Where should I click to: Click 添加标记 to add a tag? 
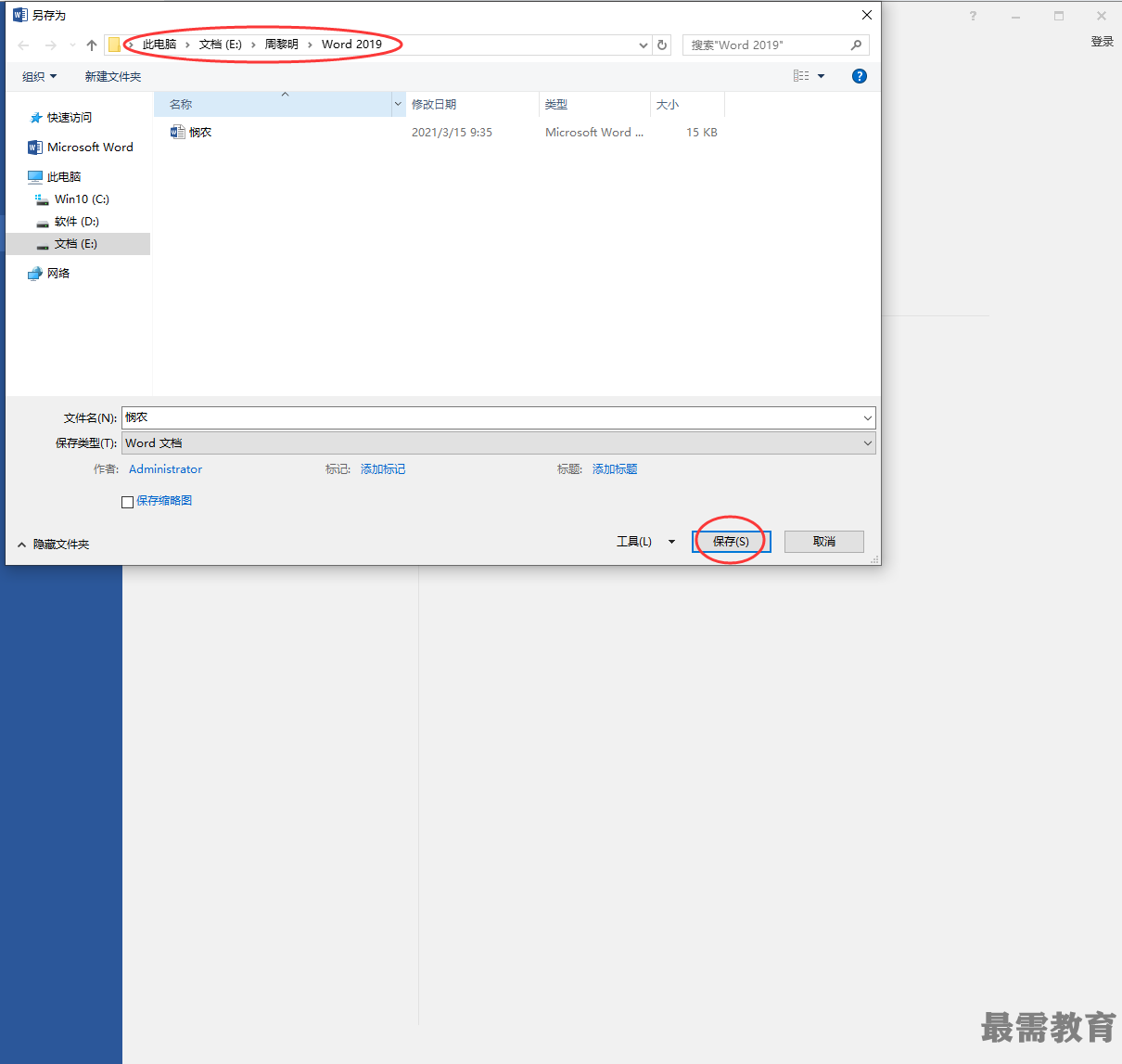383,469
